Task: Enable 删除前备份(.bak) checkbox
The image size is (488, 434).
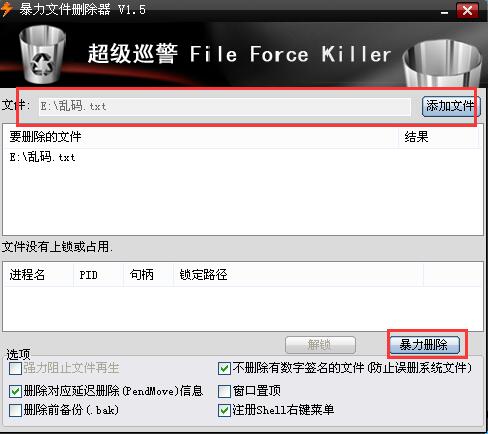Action: point(15,410)
